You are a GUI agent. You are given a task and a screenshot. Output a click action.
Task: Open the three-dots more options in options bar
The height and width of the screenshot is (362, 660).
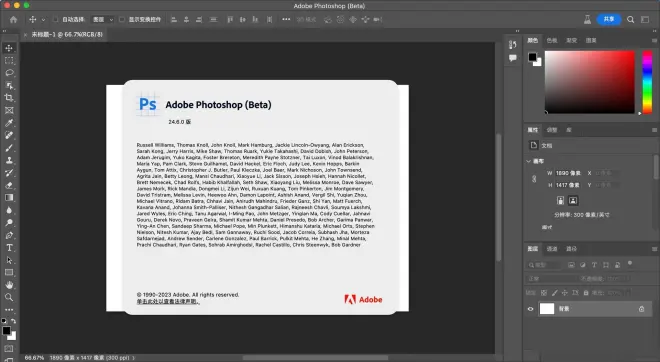click(286, 19)
